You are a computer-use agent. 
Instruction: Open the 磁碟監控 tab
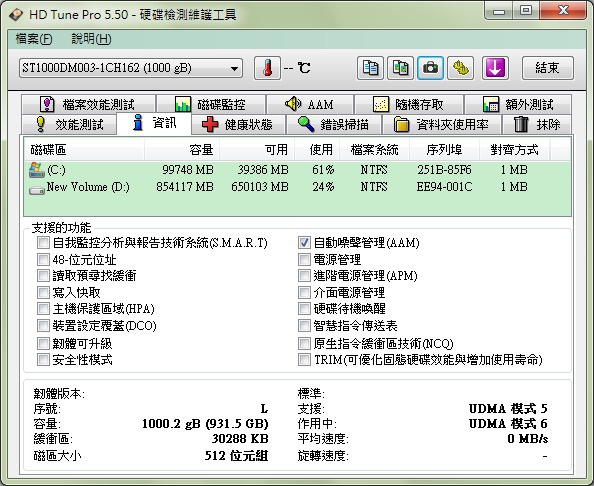point(211,104)
